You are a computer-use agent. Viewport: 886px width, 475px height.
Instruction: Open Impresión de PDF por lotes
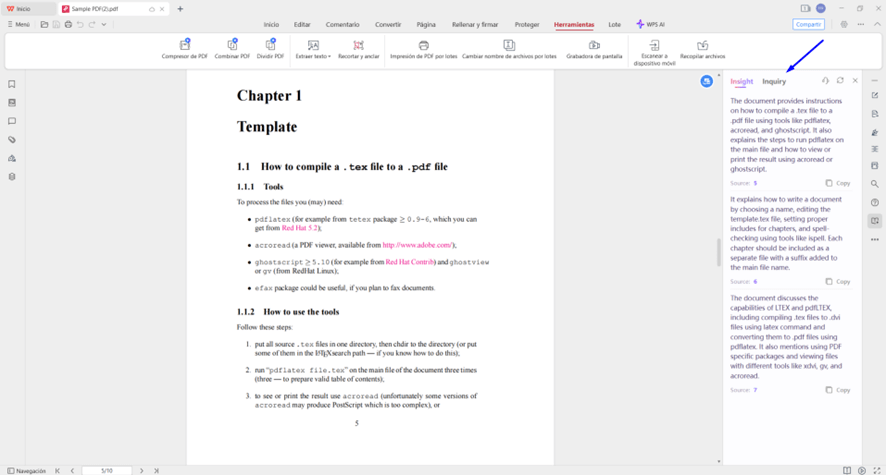pyautogui.click(x=423, y=49)
